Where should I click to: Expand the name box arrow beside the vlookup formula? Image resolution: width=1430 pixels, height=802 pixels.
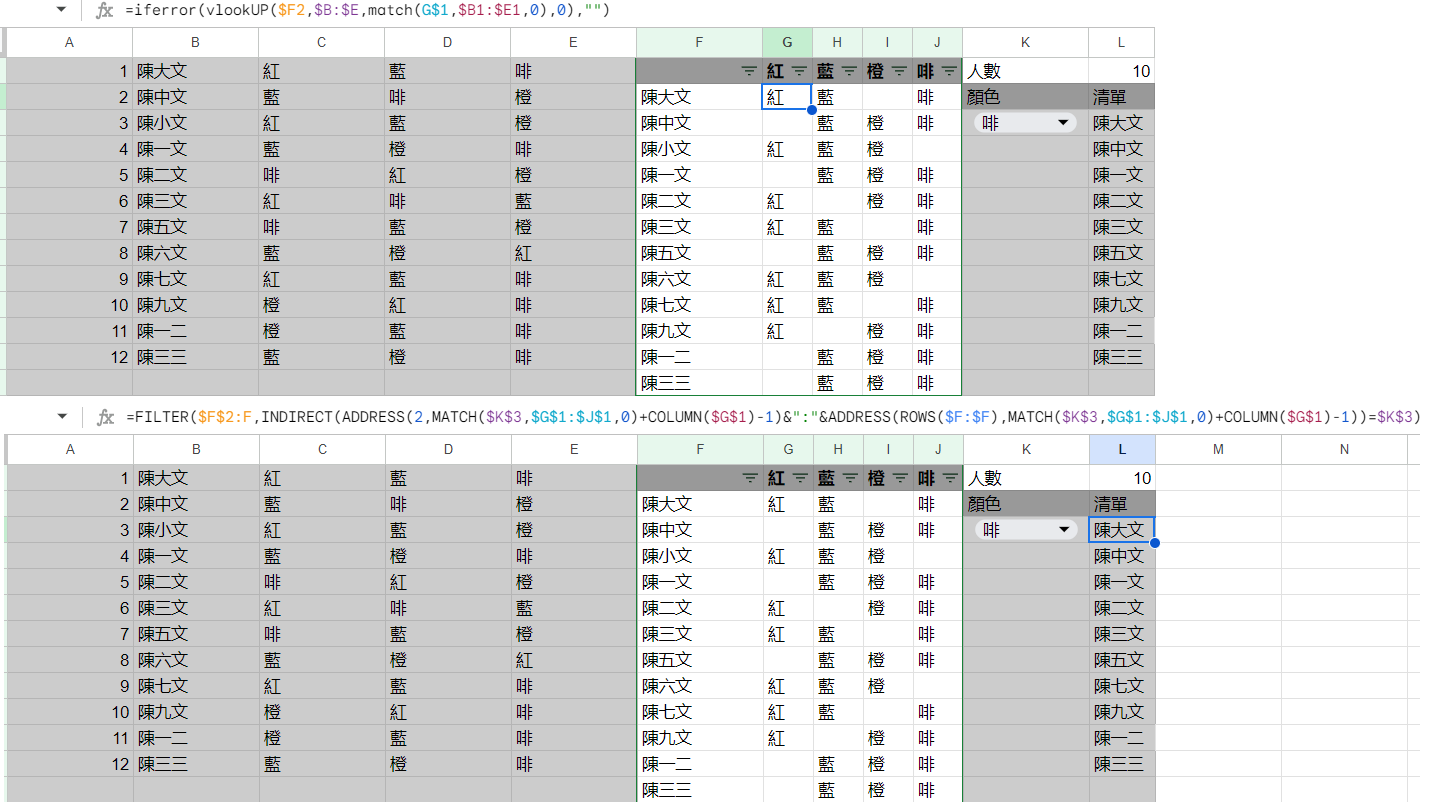click(x=62, y=10)
